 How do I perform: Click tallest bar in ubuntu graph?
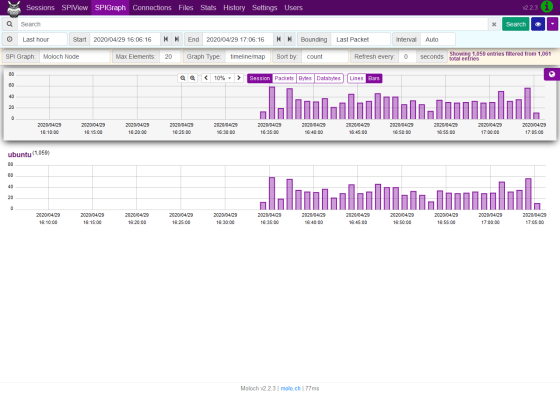tap(272, 193)
